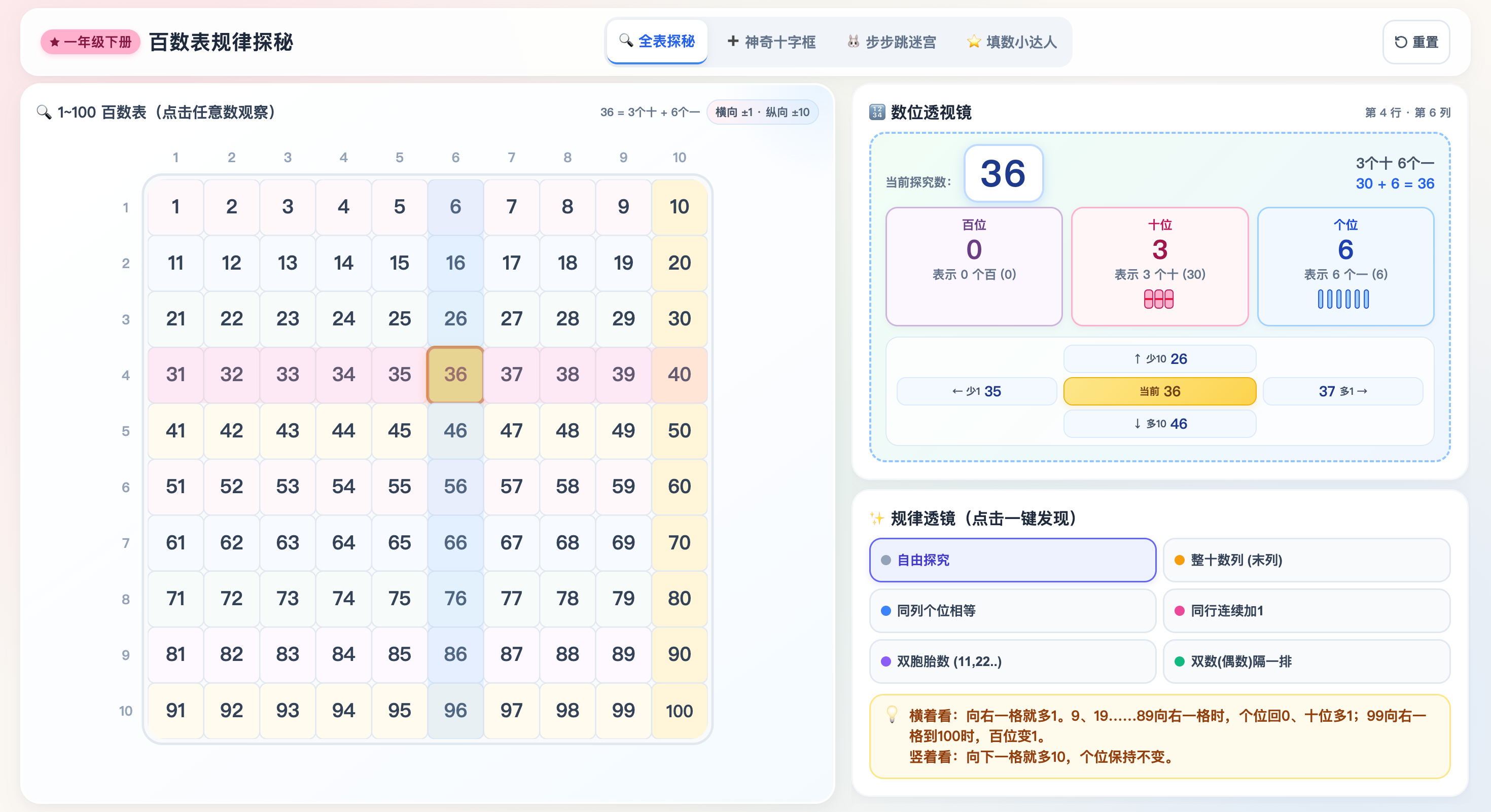Click the reset arrow icon in 重置
Viewport: 1491px width, 812px height.
(x=1401, y=42)
